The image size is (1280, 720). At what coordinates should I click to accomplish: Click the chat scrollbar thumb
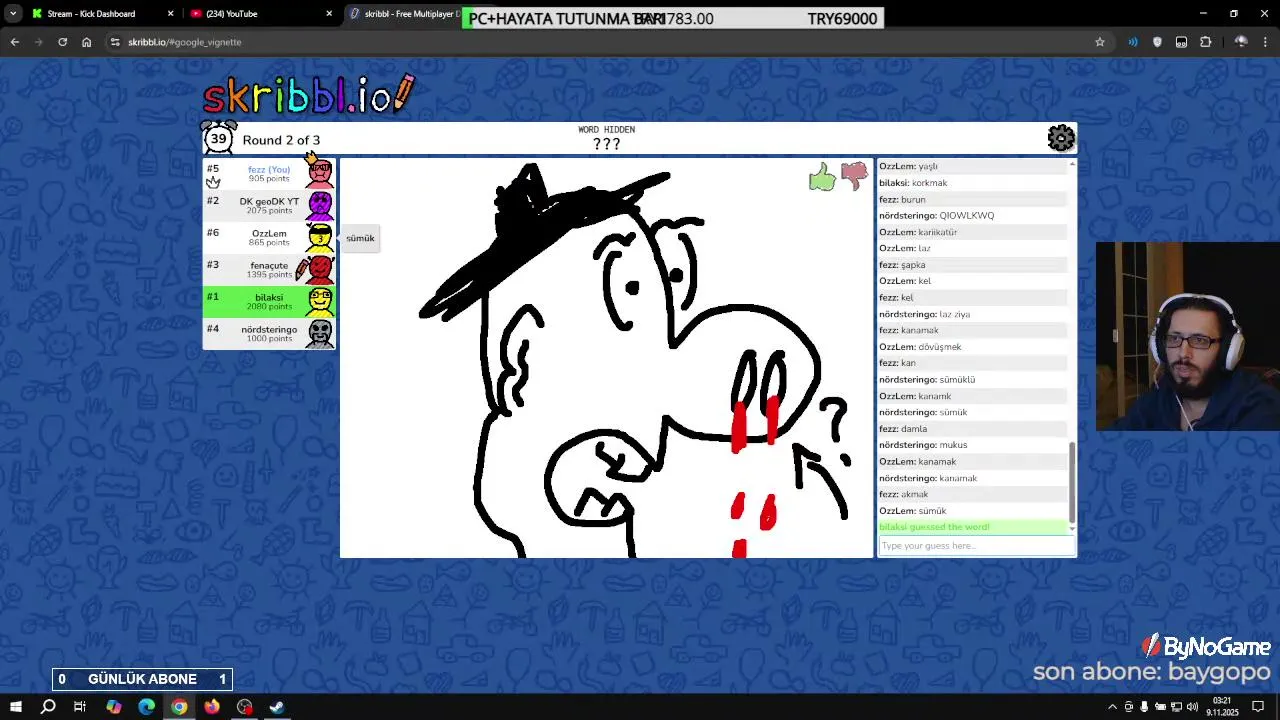[x=1072, y=483]
